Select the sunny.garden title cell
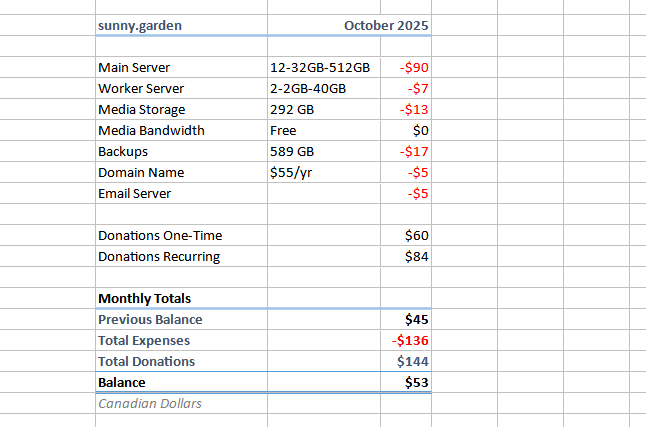The height and width of the screenshot is (427, 646). pyautogui.click(x=181, y=26)
